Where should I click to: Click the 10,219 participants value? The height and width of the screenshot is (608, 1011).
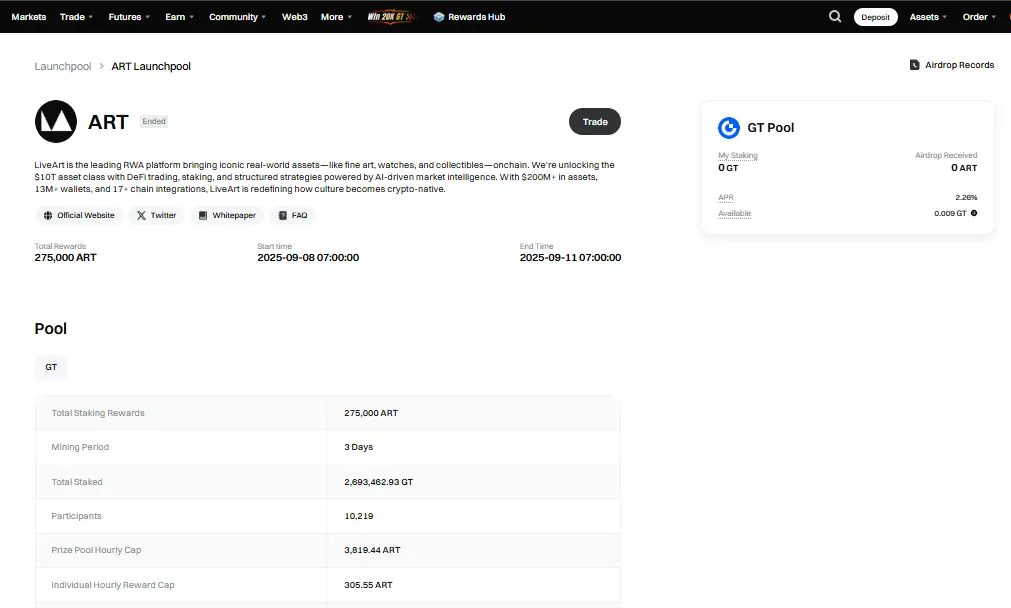[x=358, y=516]
